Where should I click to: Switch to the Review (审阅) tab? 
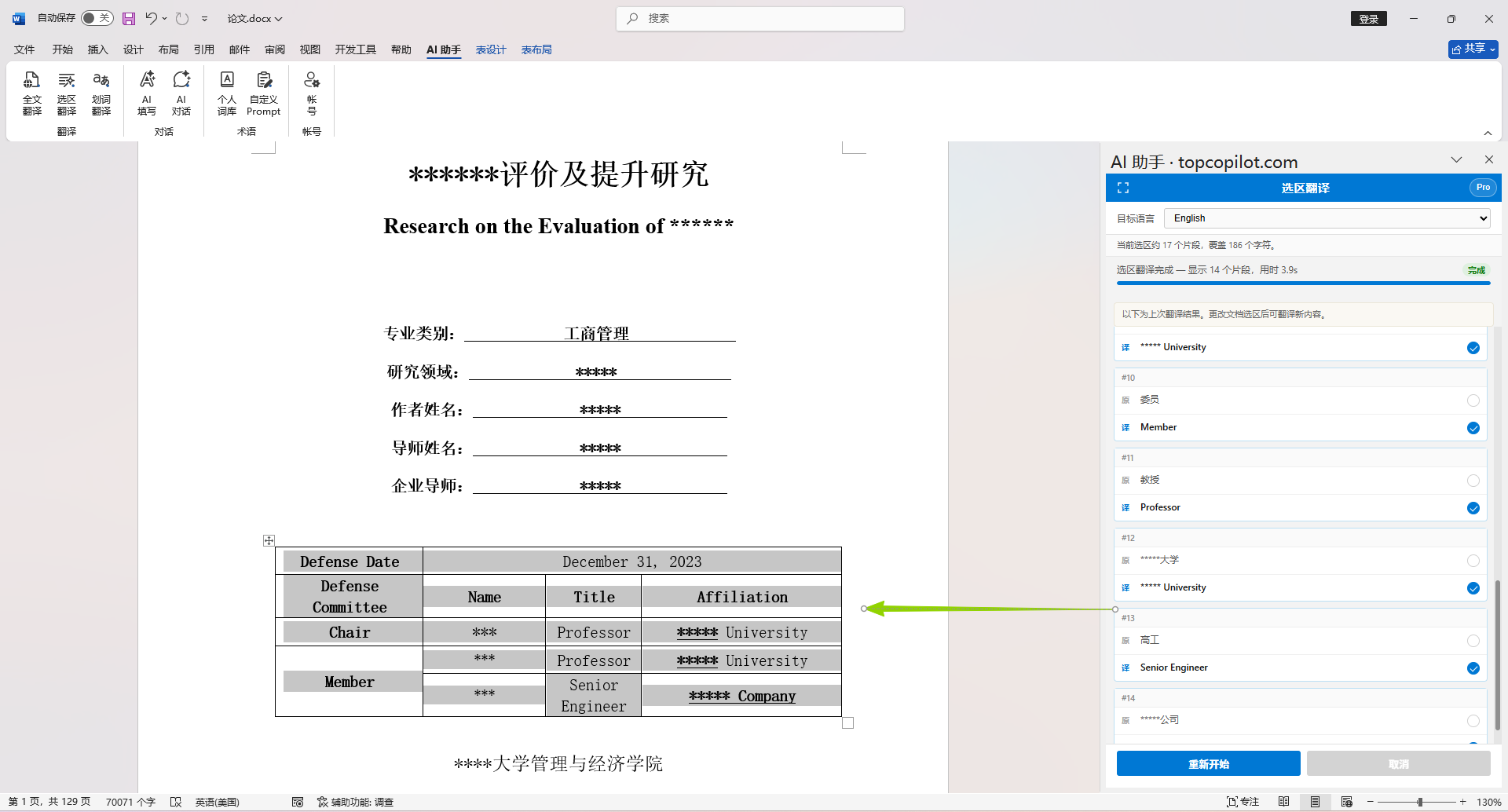click(x=275, y=49)
